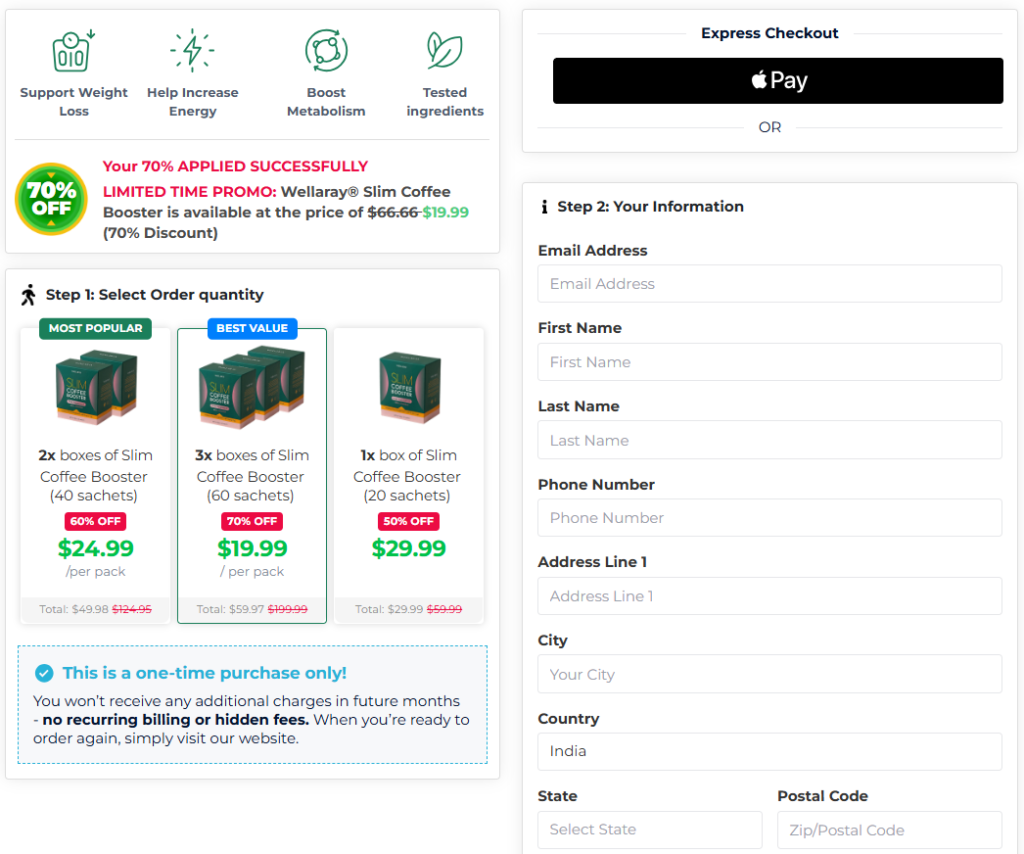Image resolution: width=1024 pixels, height=854 pixels.
Task: Click the single box product image
Action: (x=409, y=388)
